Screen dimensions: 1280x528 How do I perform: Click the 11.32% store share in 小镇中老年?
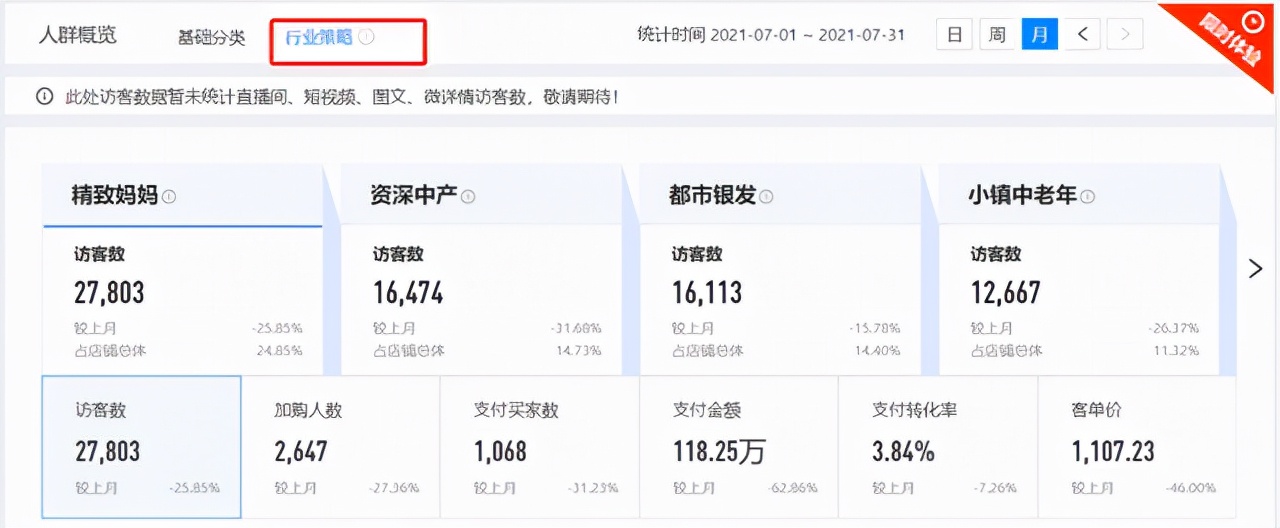[x=1176, y=350]
